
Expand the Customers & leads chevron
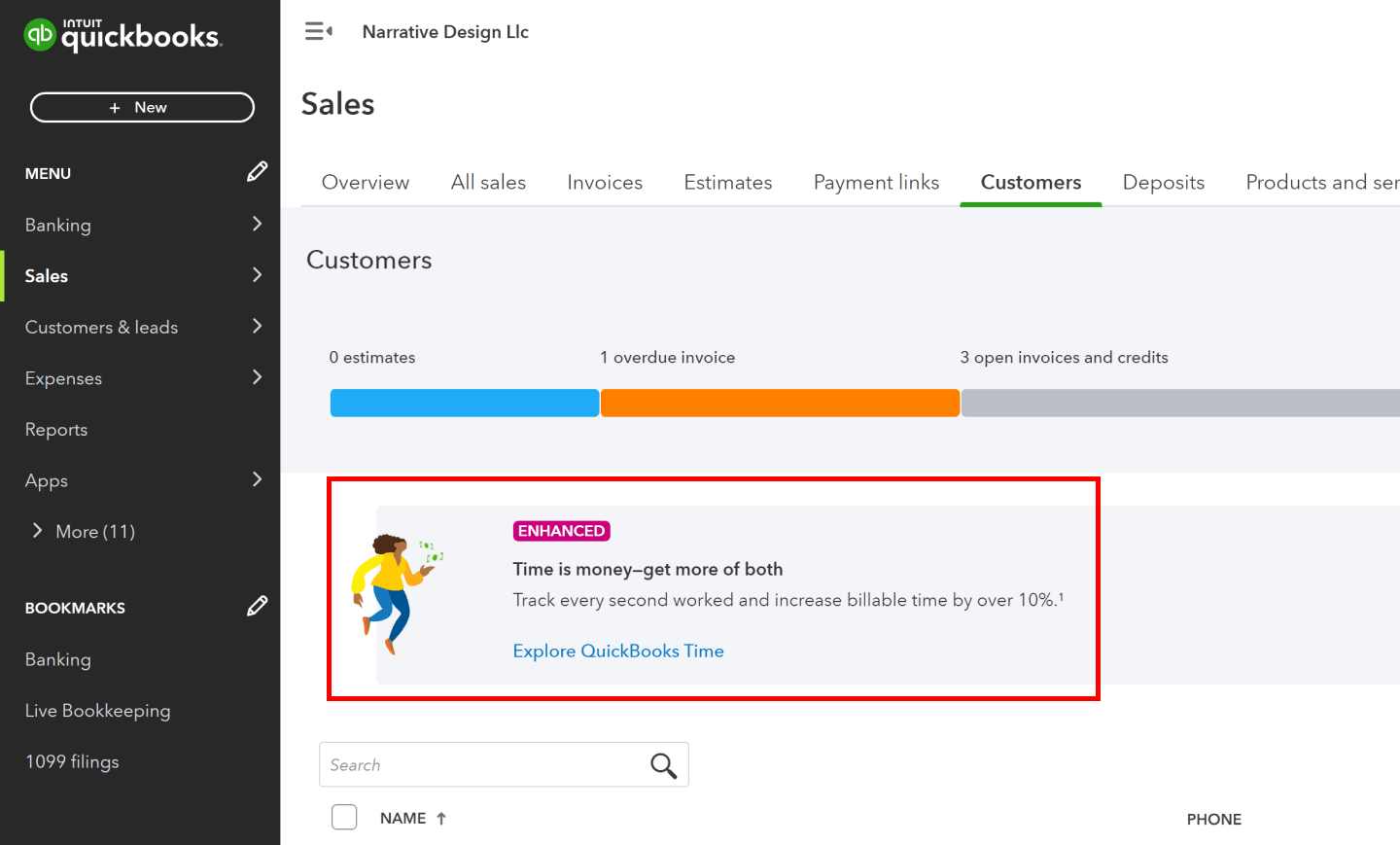(257, 326)
